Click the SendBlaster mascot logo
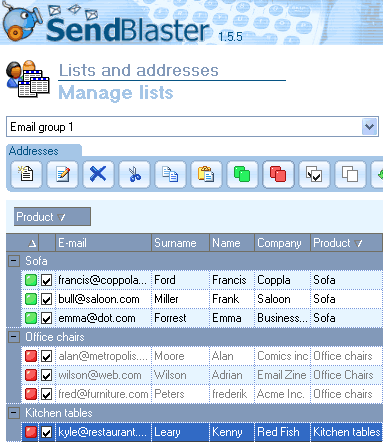Viewport: 383px width, 442px height. tap(22, 22)
